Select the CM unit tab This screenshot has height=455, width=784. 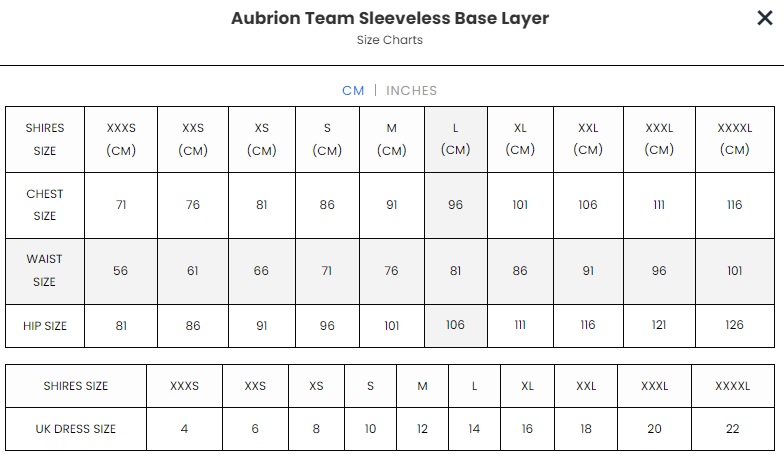pyautogui.click(x=353, y=90)
